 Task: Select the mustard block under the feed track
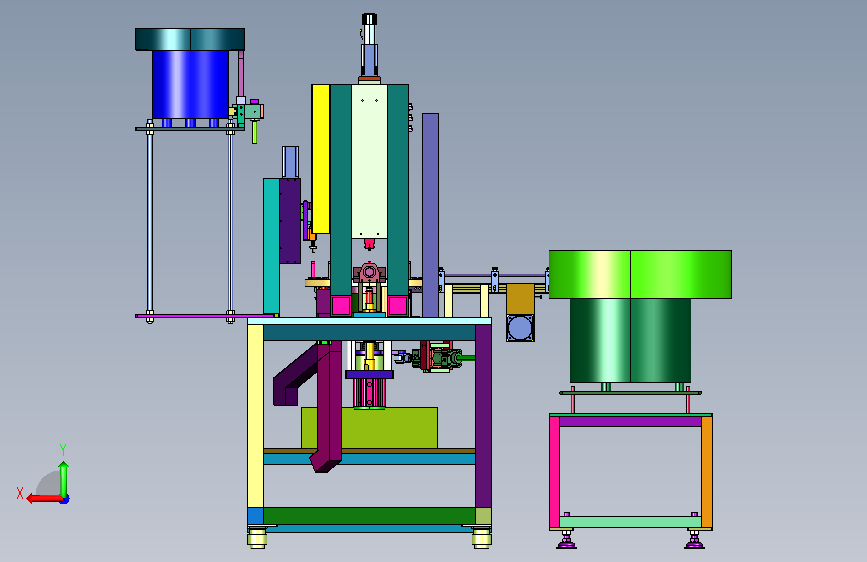(x=520, y=299)
